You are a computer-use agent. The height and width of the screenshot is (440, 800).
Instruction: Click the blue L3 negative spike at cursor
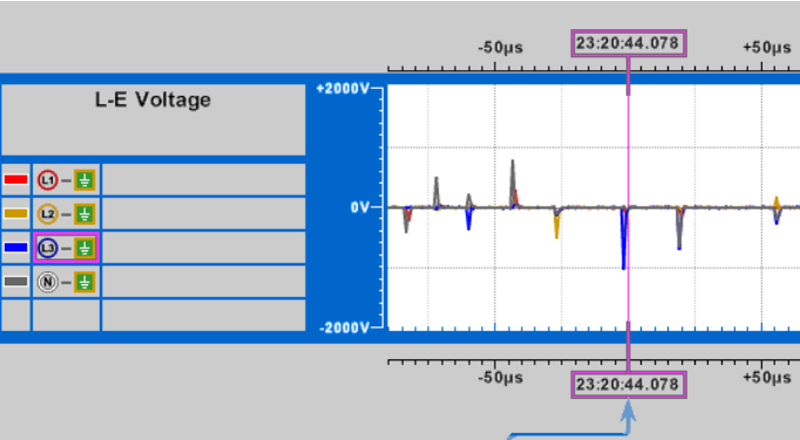click(623, 238)
